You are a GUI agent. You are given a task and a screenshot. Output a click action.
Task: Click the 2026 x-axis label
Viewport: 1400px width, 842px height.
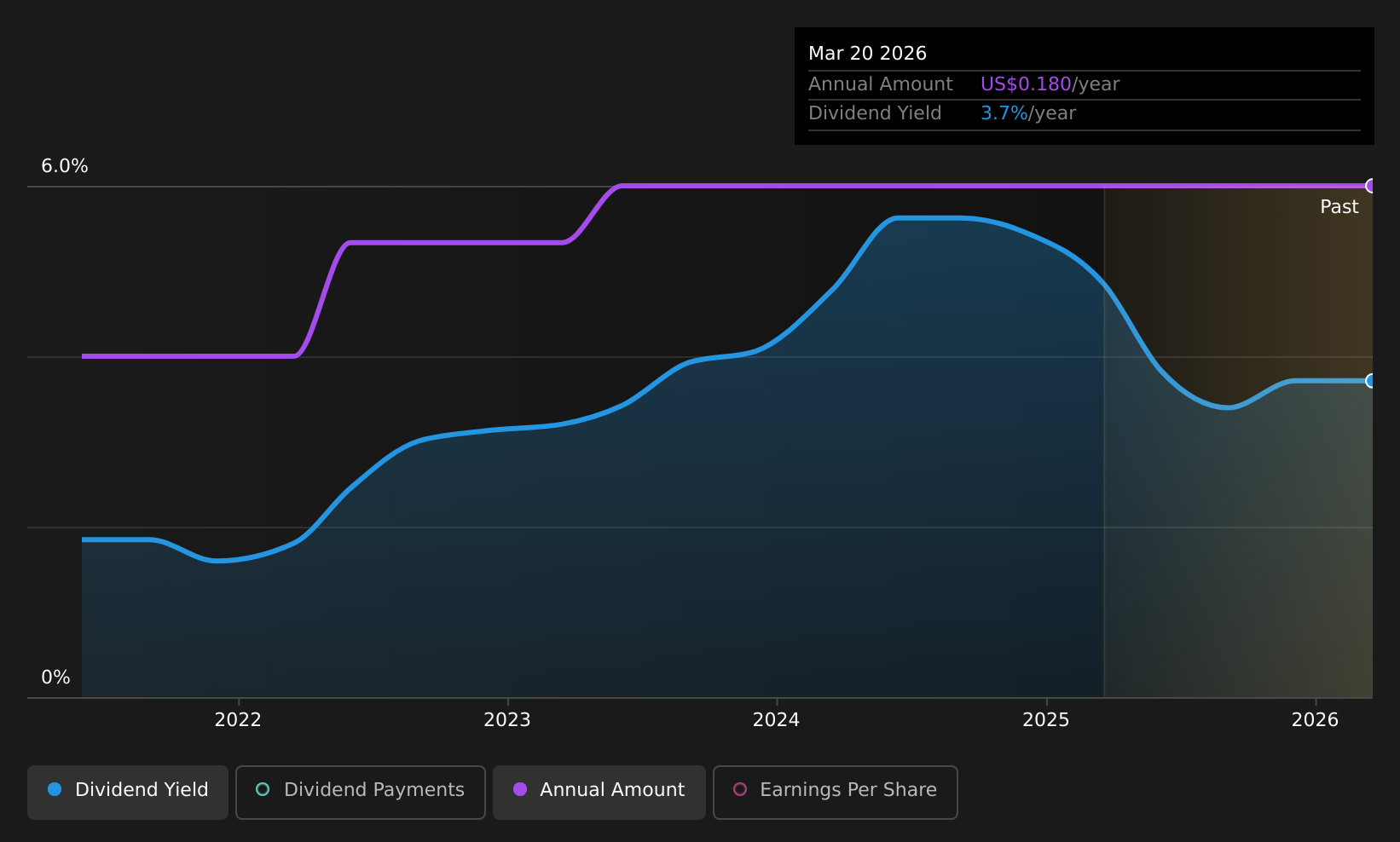[x=1316, y=720]
